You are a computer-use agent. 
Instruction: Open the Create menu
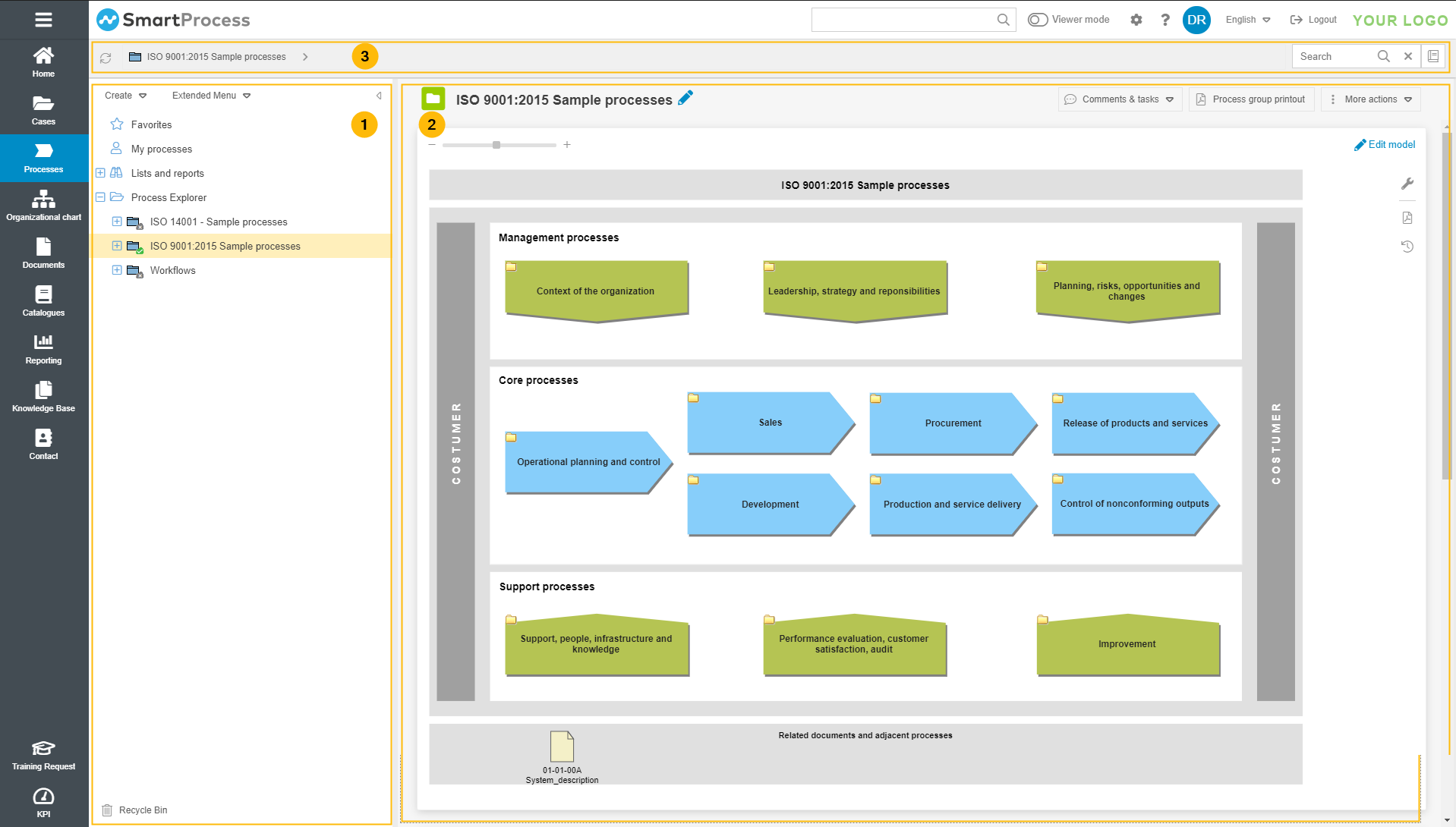(x=125, y=96)
